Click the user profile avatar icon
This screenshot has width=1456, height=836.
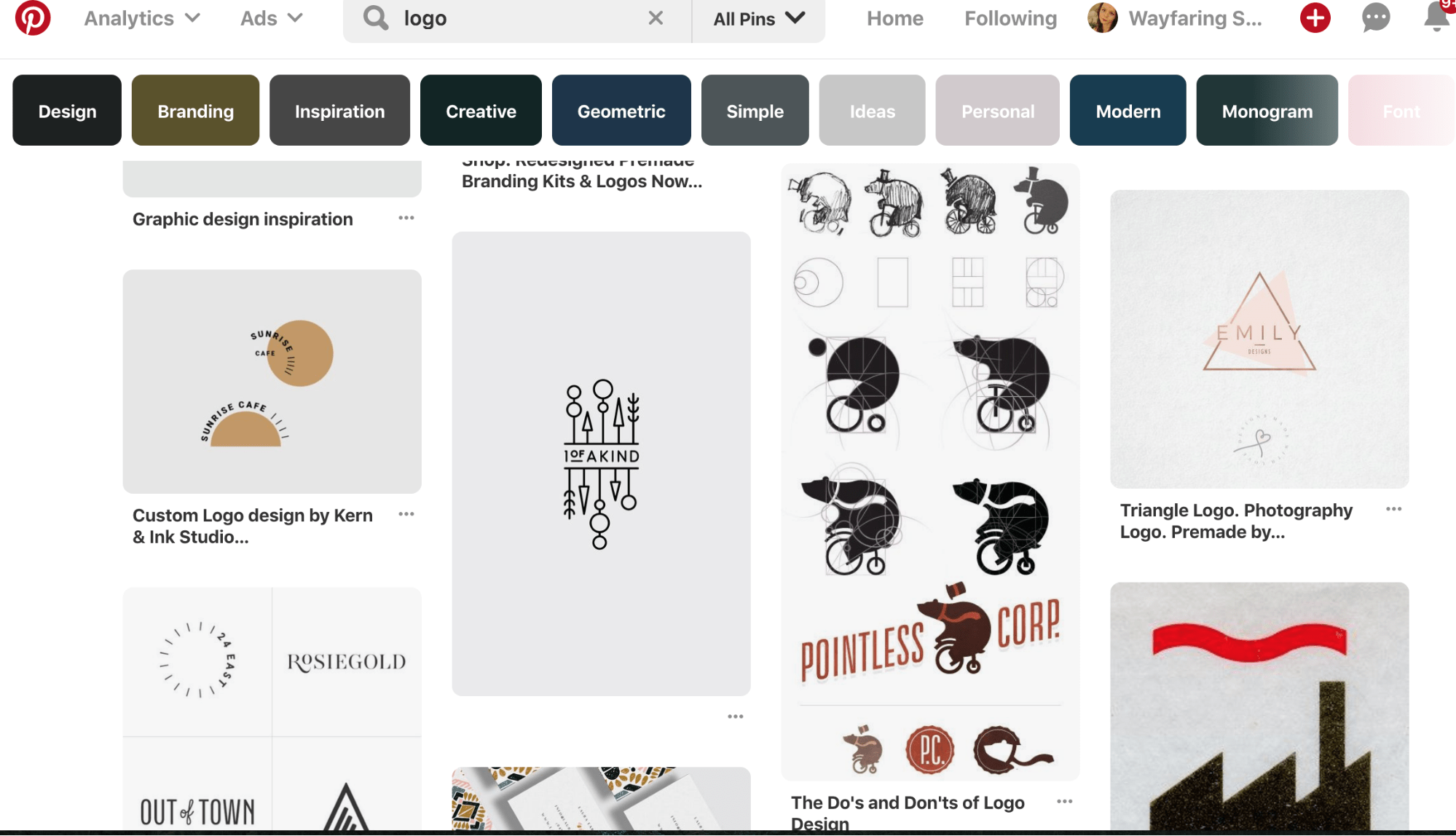[1101, 17]
